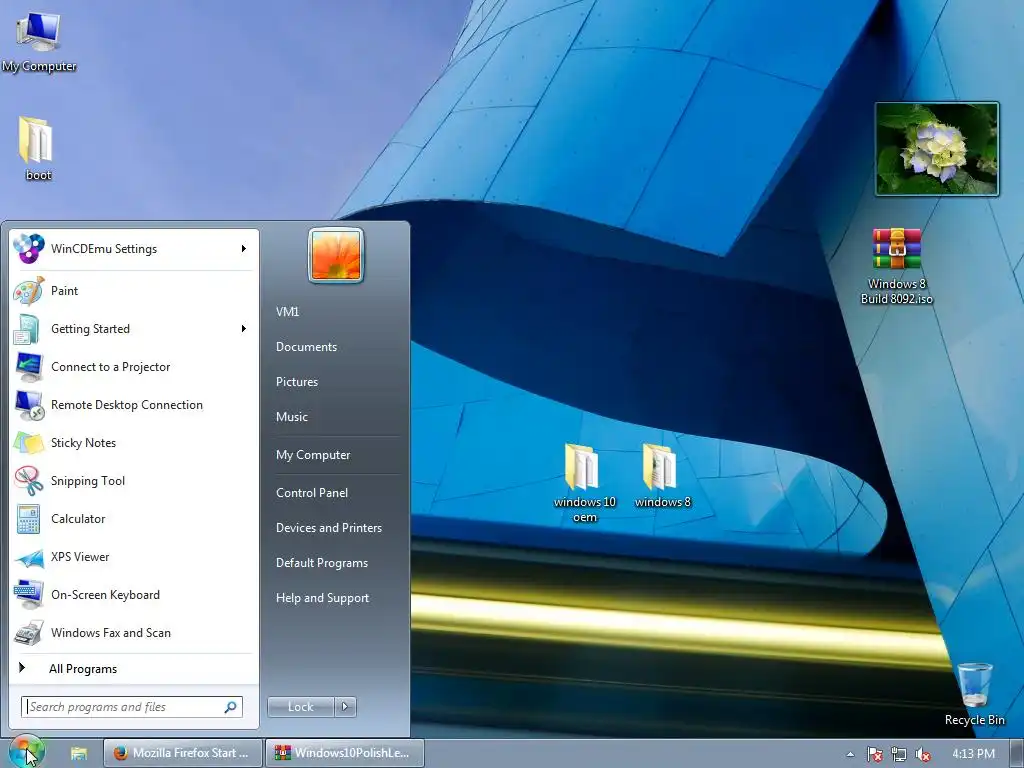Expand Getting Started submenu arrow
The width and height of the screenshot is (1024, 768).
[x=243, y=328]
